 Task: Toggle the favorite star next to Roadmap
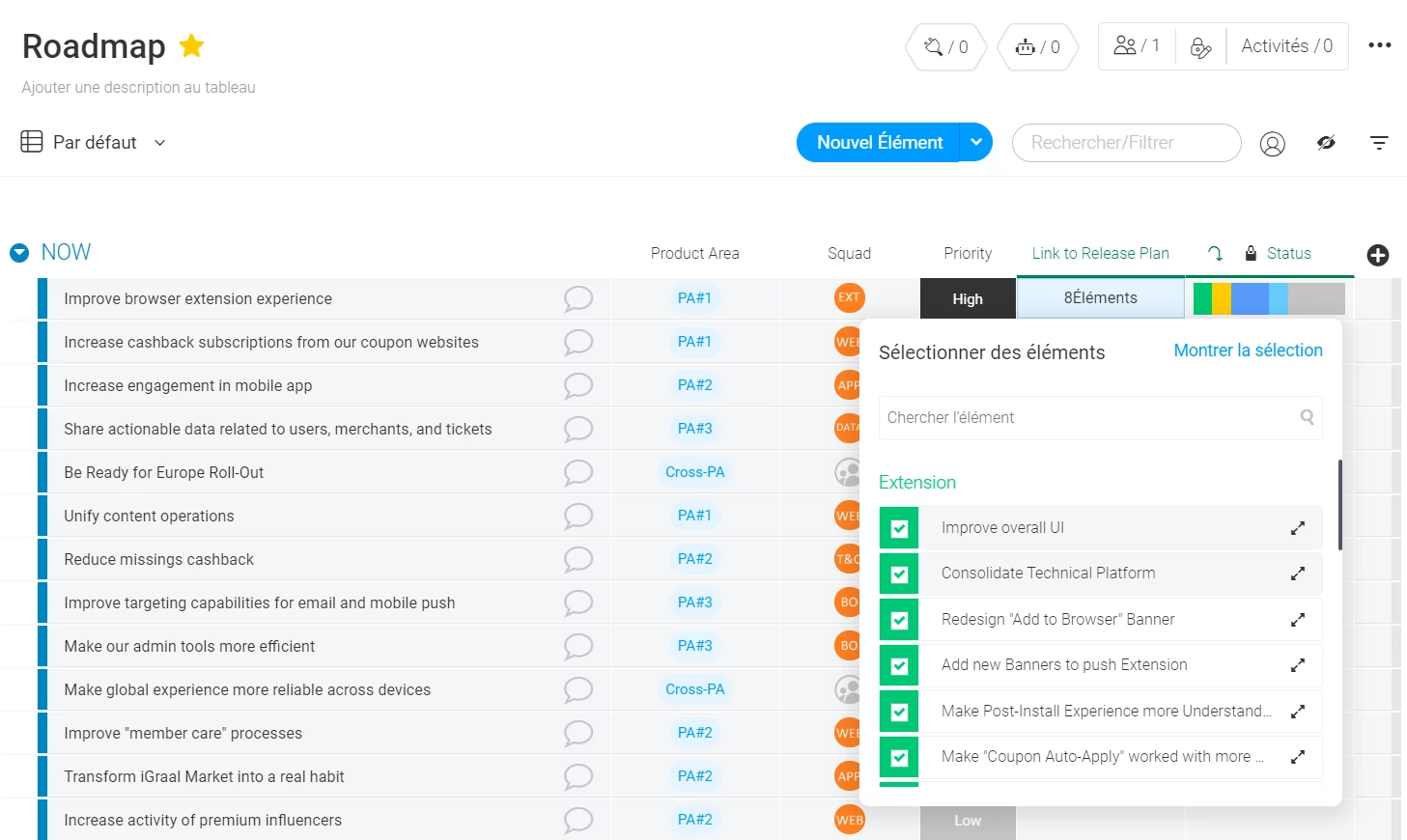tap(192, 45)
